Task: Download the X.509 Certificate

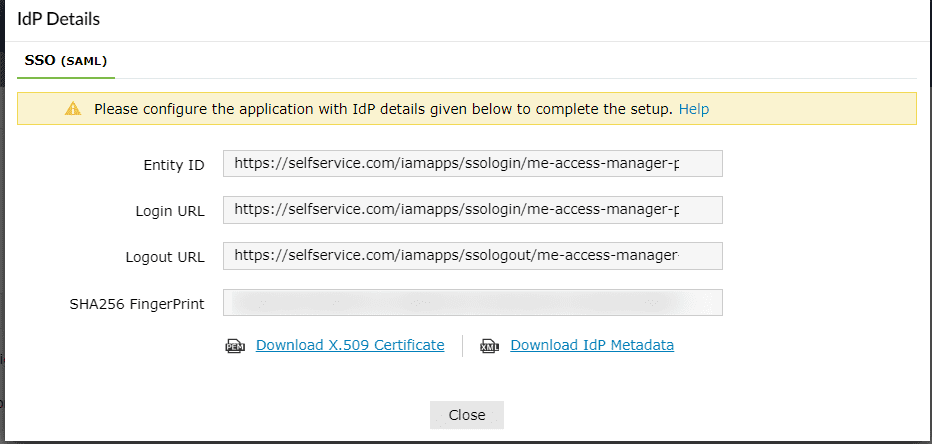Action: [x=350, y=345]
